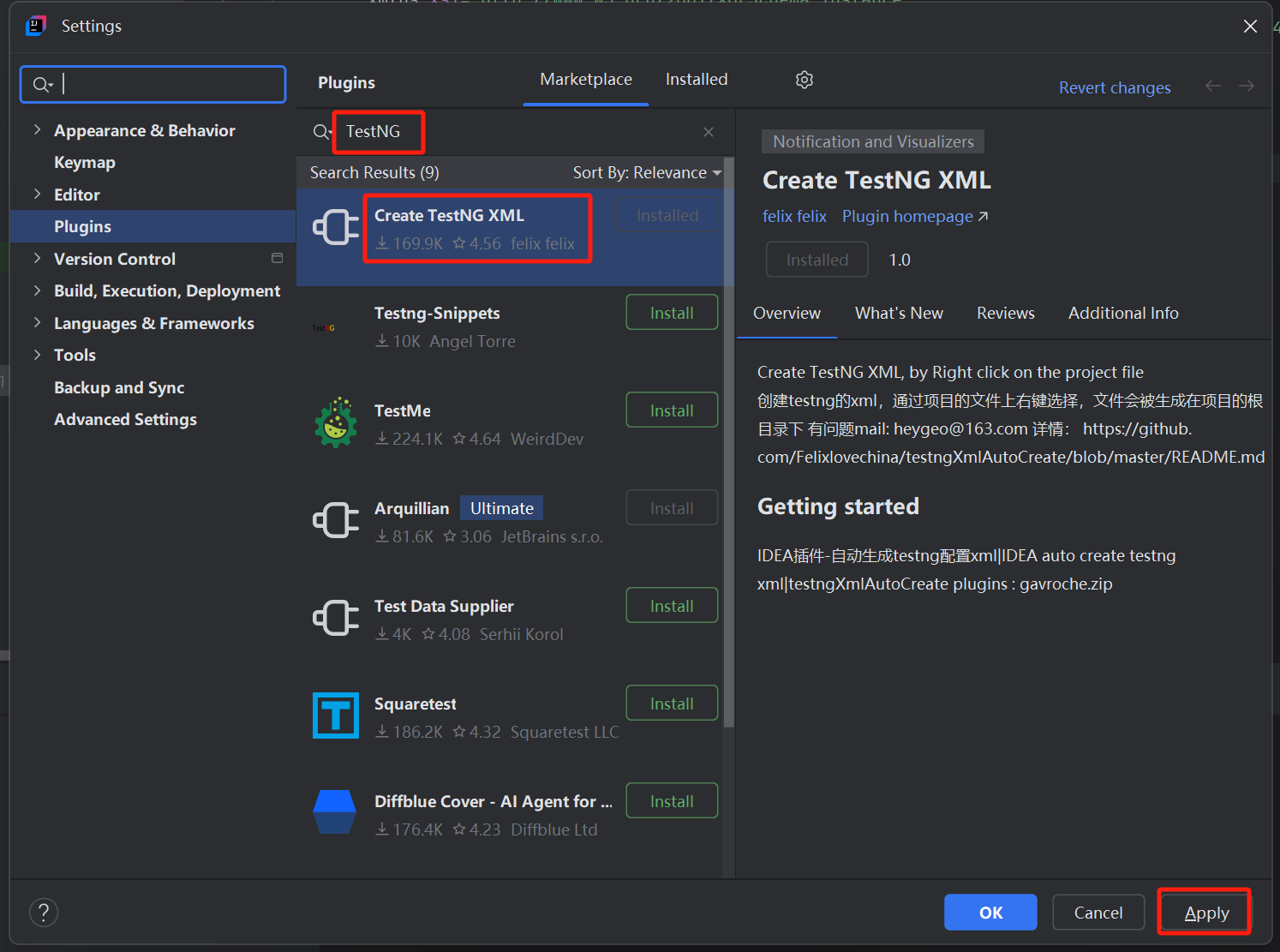Close the Settings dialog
This screenshot has height=952, width=1280.
coord(1250,27)
